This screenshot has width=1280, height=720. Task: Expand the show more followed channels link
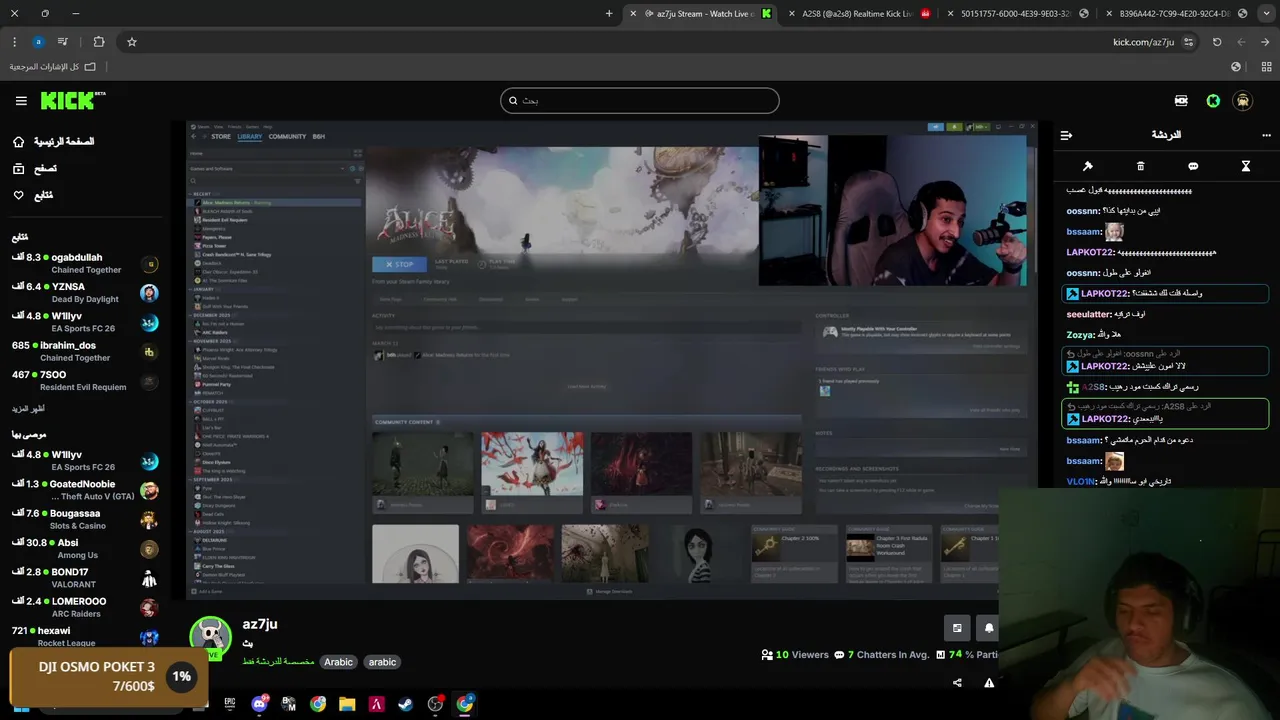click(28, 409)
